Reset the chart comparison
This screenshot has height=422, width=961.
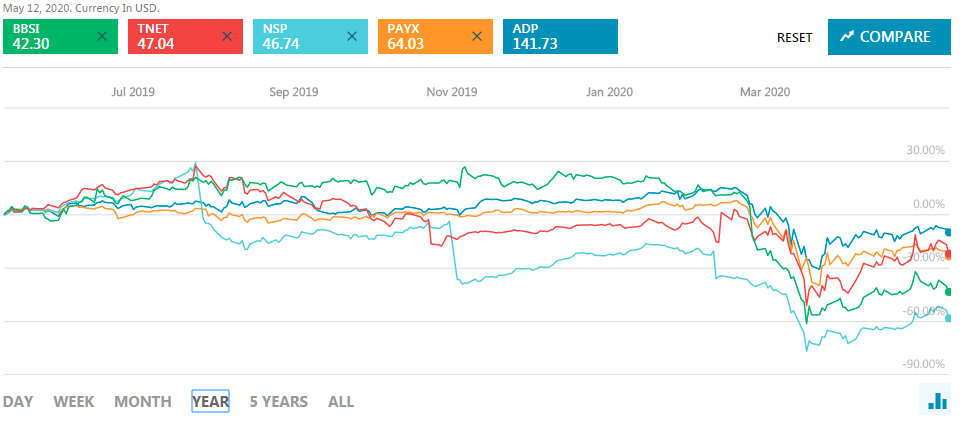click(795, 37)
